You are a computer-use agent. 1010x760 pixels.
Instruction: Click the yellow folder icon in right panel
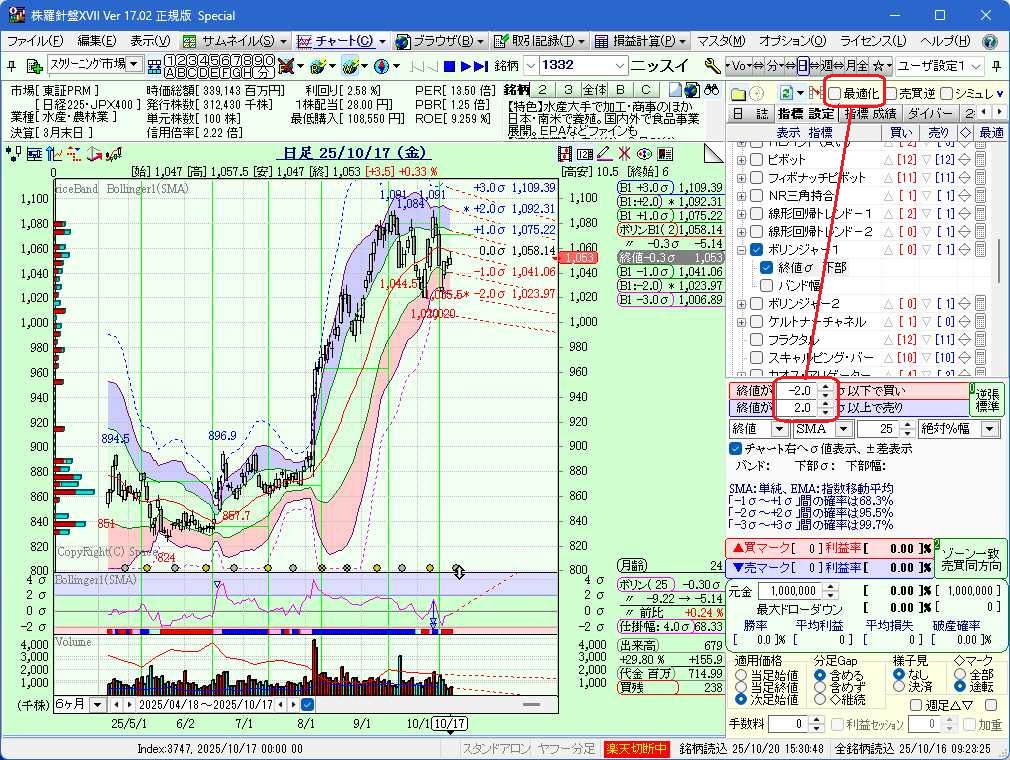click(x=738, y=93)
